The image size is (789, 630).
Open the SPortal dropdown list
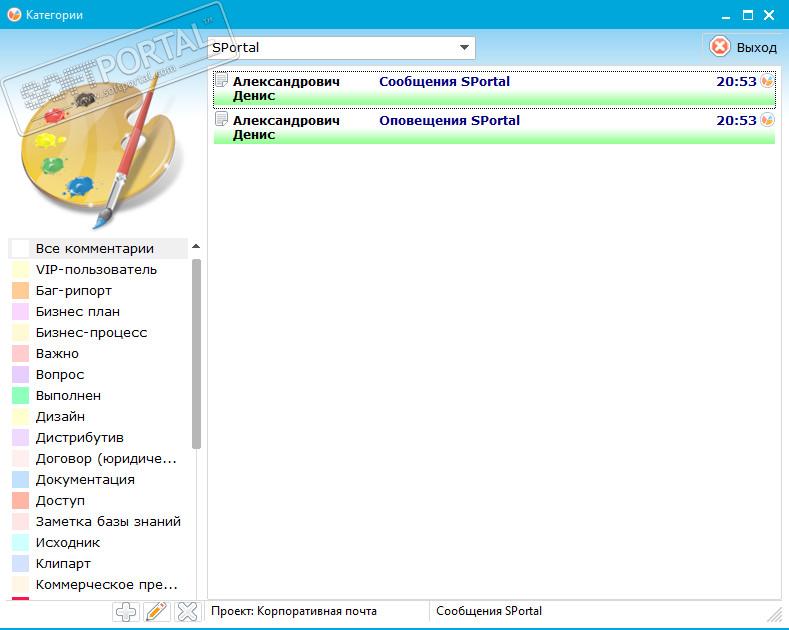[464, 48]
